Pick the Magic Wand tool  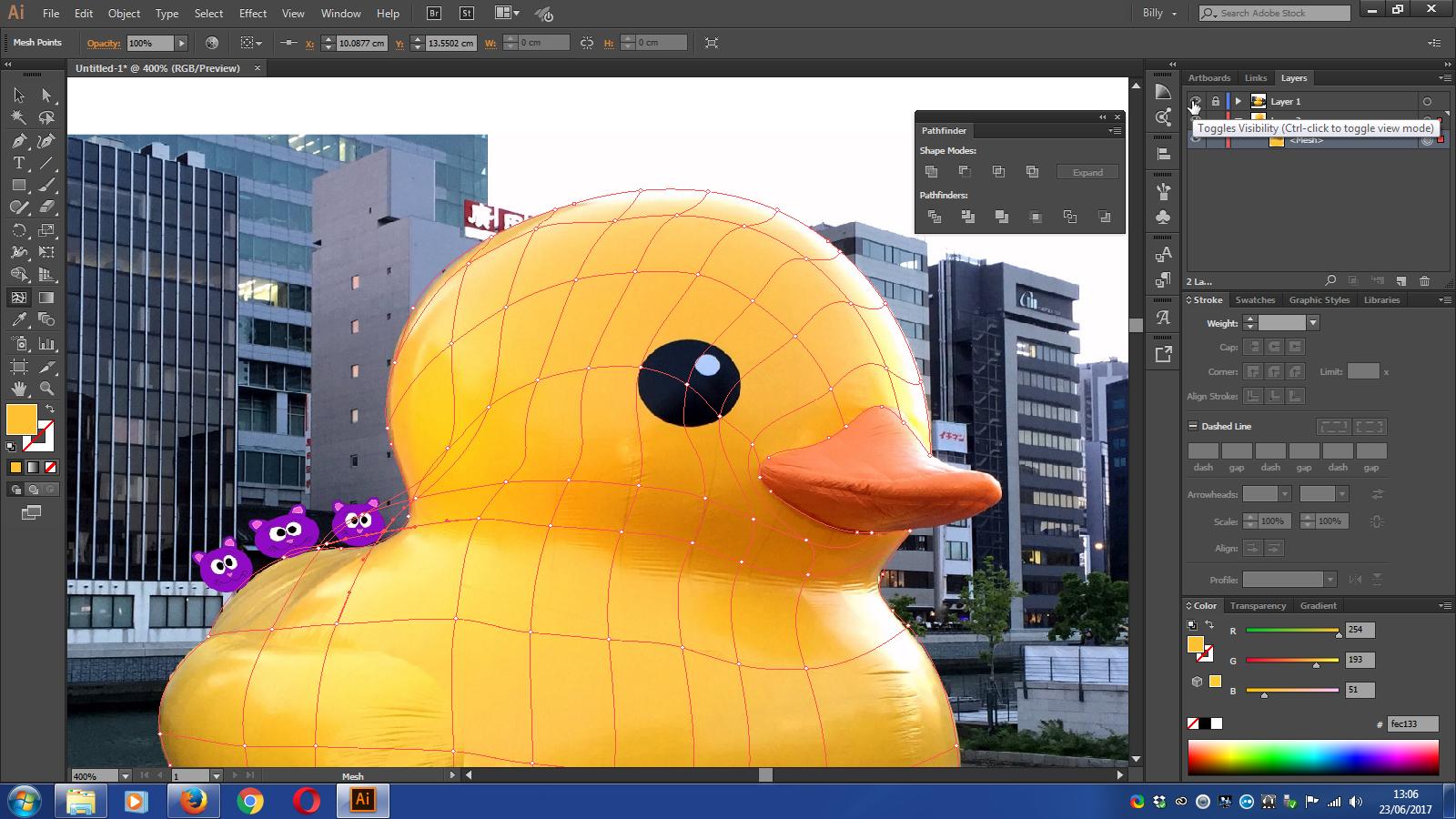(19, 117)
